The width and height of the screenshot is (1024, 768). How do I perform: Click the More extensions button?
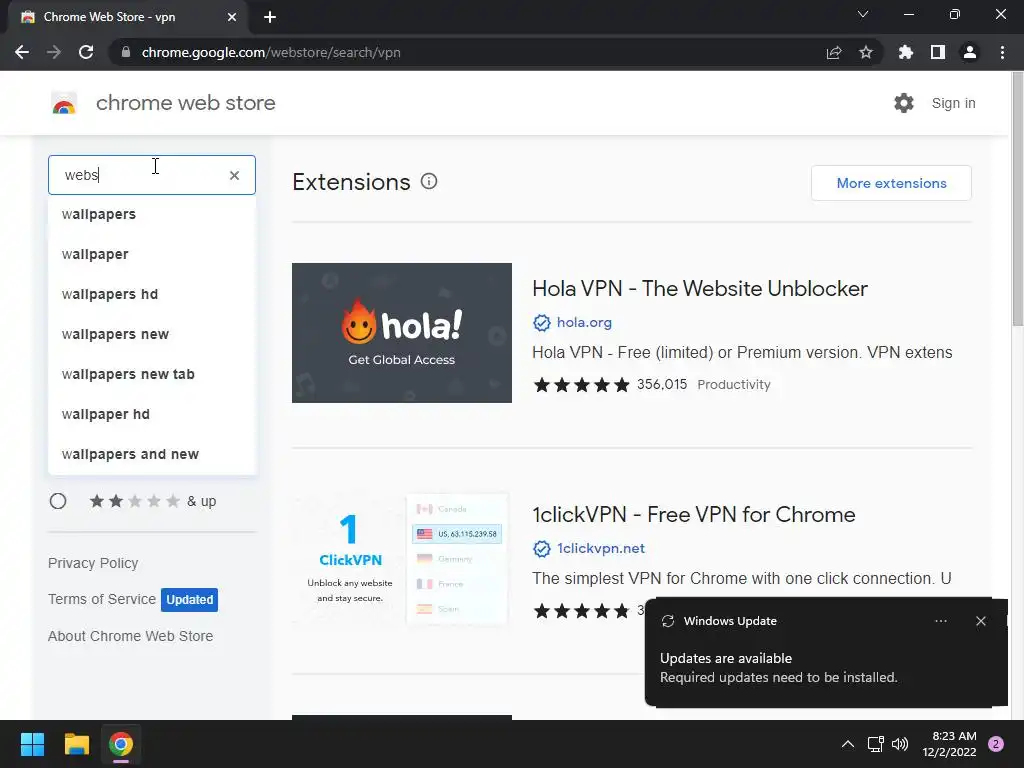[x=891, y=183]
